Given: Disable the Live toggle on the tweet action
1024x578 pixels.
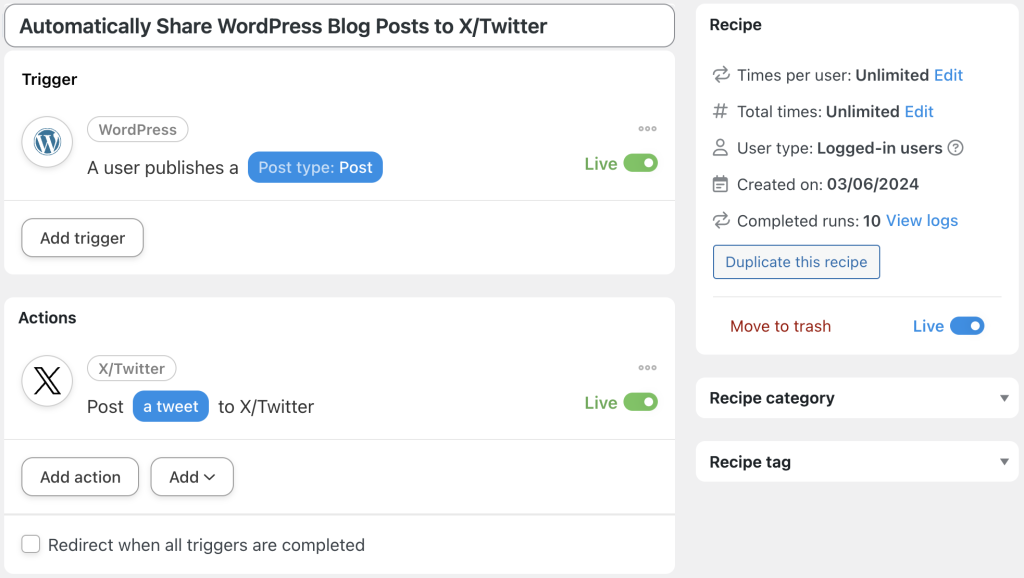Looking at the screenshot, I should (x=644, y=401).
